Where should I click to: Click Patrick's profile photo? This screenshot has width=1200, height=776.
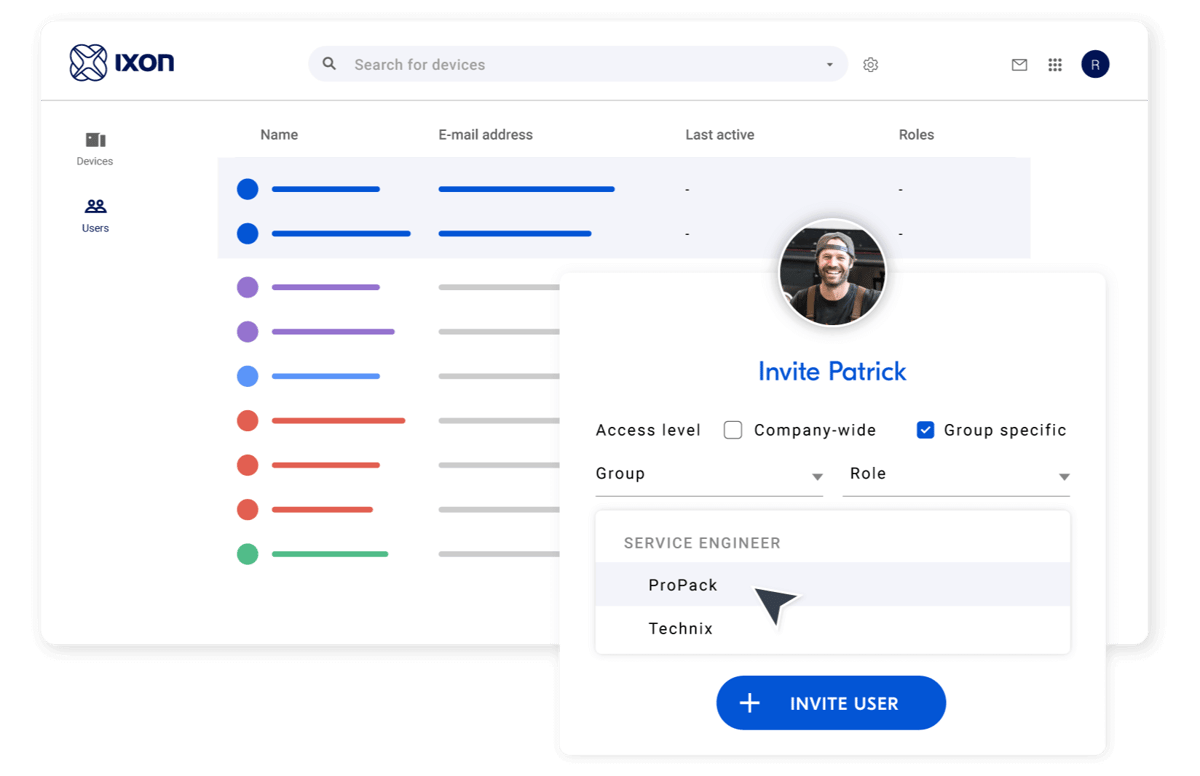(x=832, y=273)
